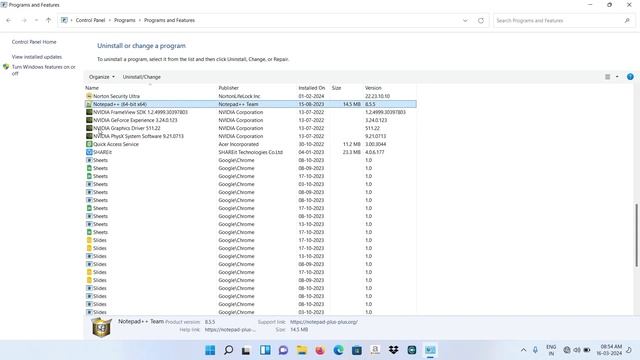Click the search magnifier icon
Viewport: 640px width, 360px height.
coord(627,20)
